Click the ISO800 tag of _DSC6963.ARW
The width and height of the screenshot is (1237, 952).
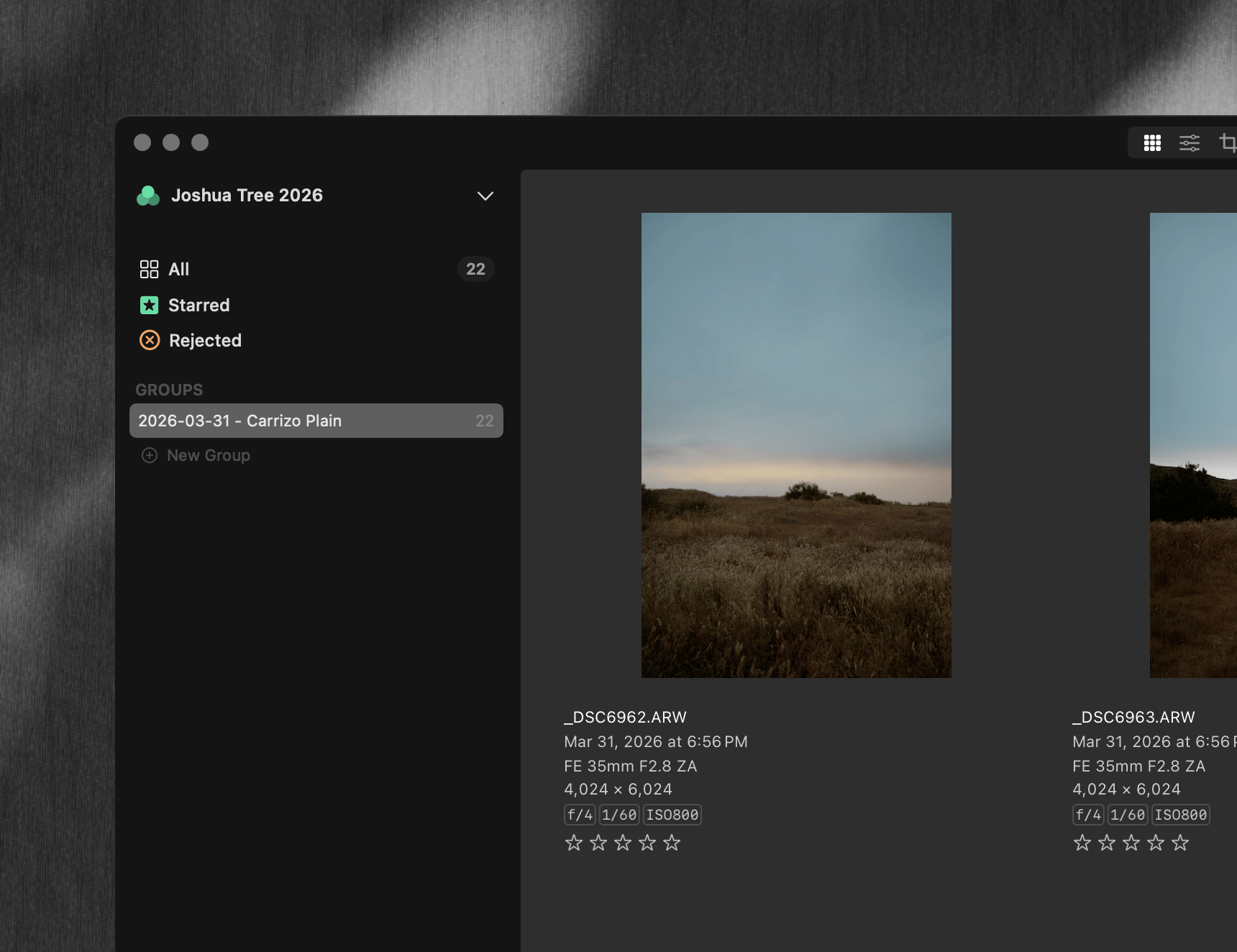click(1181, 815)
